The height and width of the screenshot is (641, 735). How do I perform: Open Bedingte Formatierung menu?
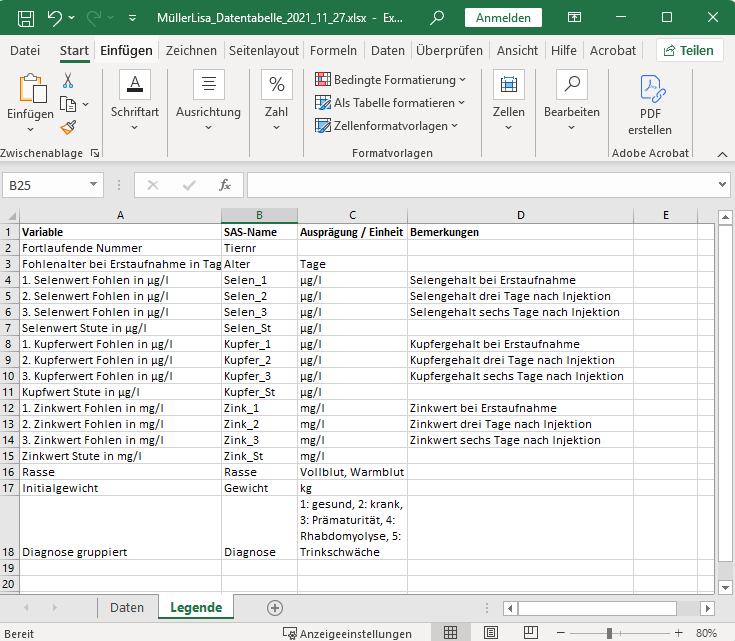pyautogui.click(x=390, y=80)
